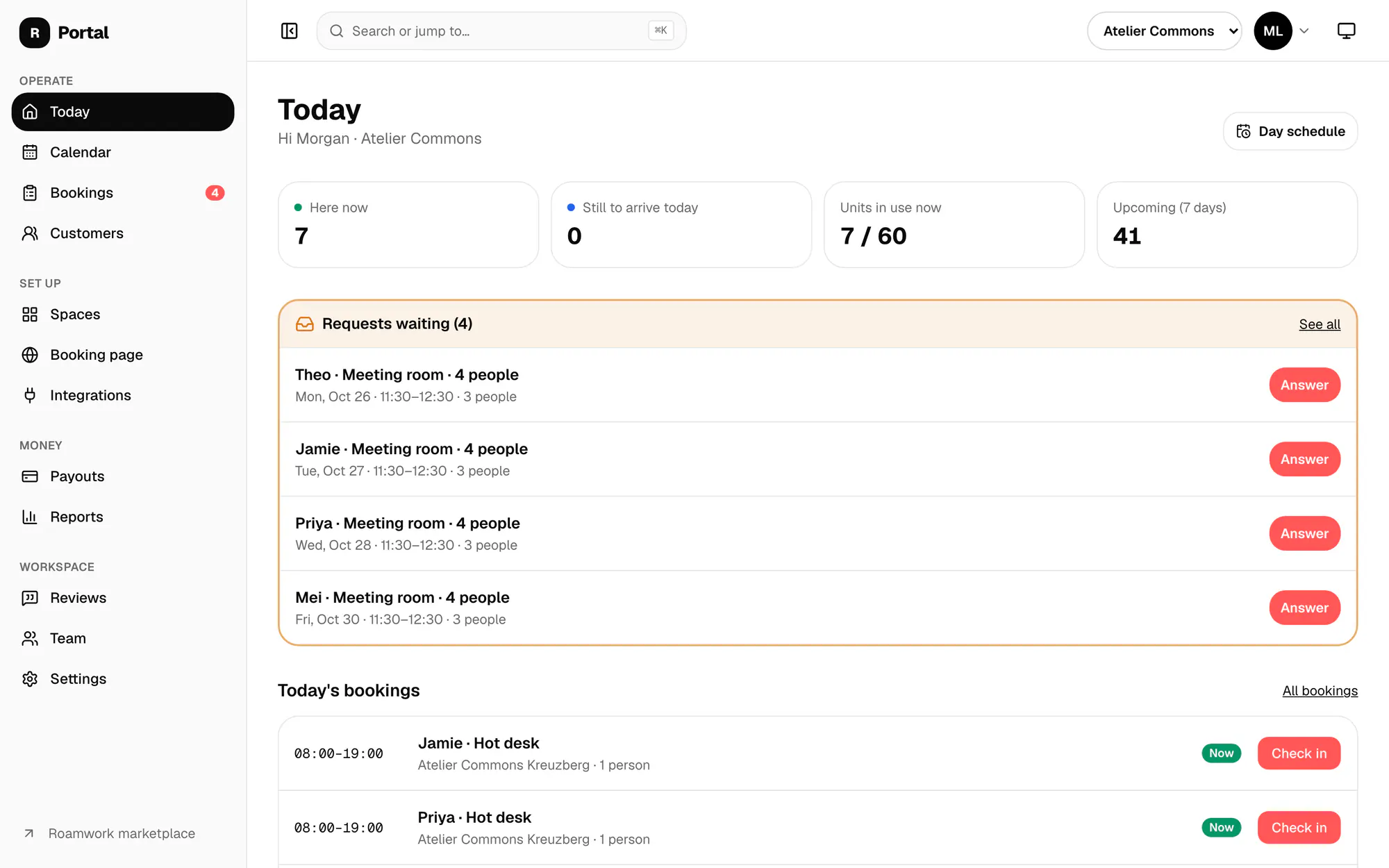This screenshot has width=1389, height=868.
Task: Answer Theo's meeting room request
Action: [1304, 385]
